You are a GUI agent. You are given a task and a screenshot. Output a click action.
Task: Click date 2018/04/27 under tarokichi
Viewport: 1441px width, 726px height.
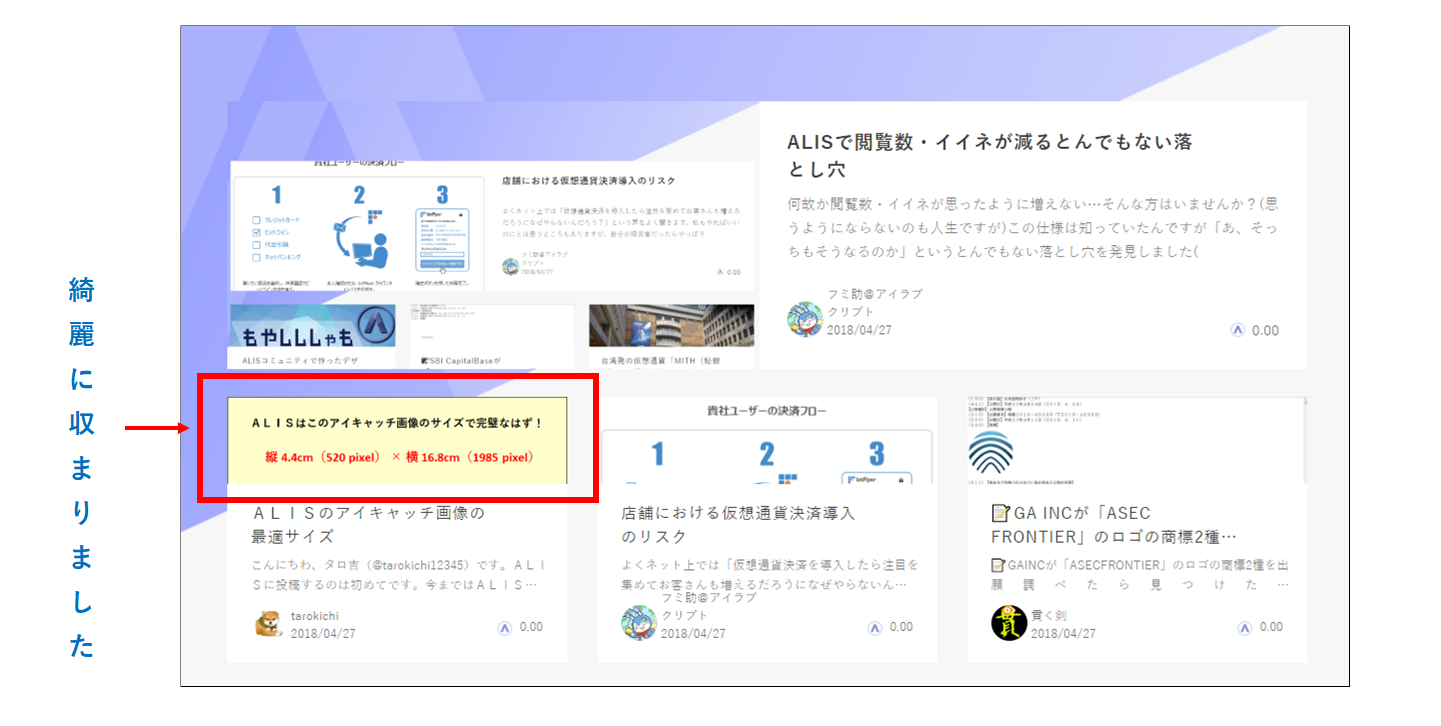(x=323, y=633)
